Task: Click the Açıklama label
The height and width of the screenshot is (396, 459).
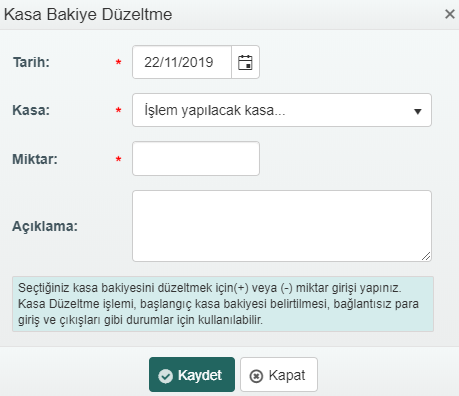Action: [45, 226]
